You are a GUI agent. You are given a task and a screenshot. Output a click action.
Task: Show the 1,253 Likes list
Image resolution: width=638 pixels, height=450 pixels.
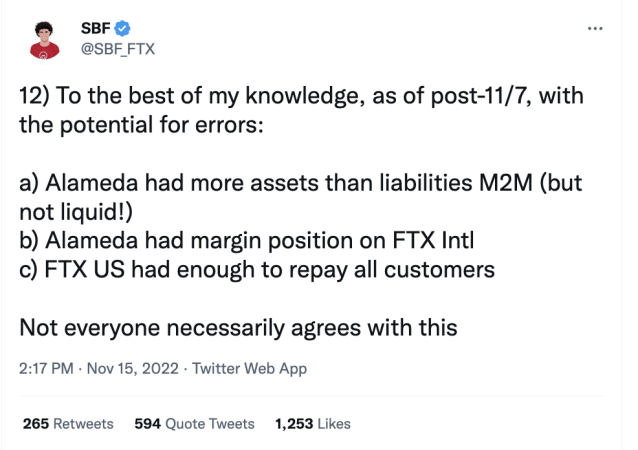tap(312, 424)
